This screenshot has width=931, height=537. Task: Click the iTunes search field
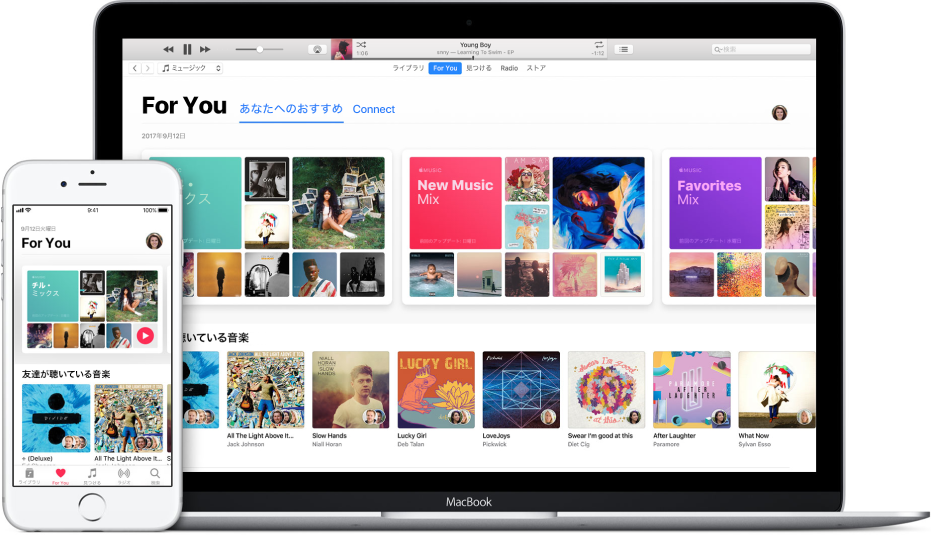(x=761, y=49)
